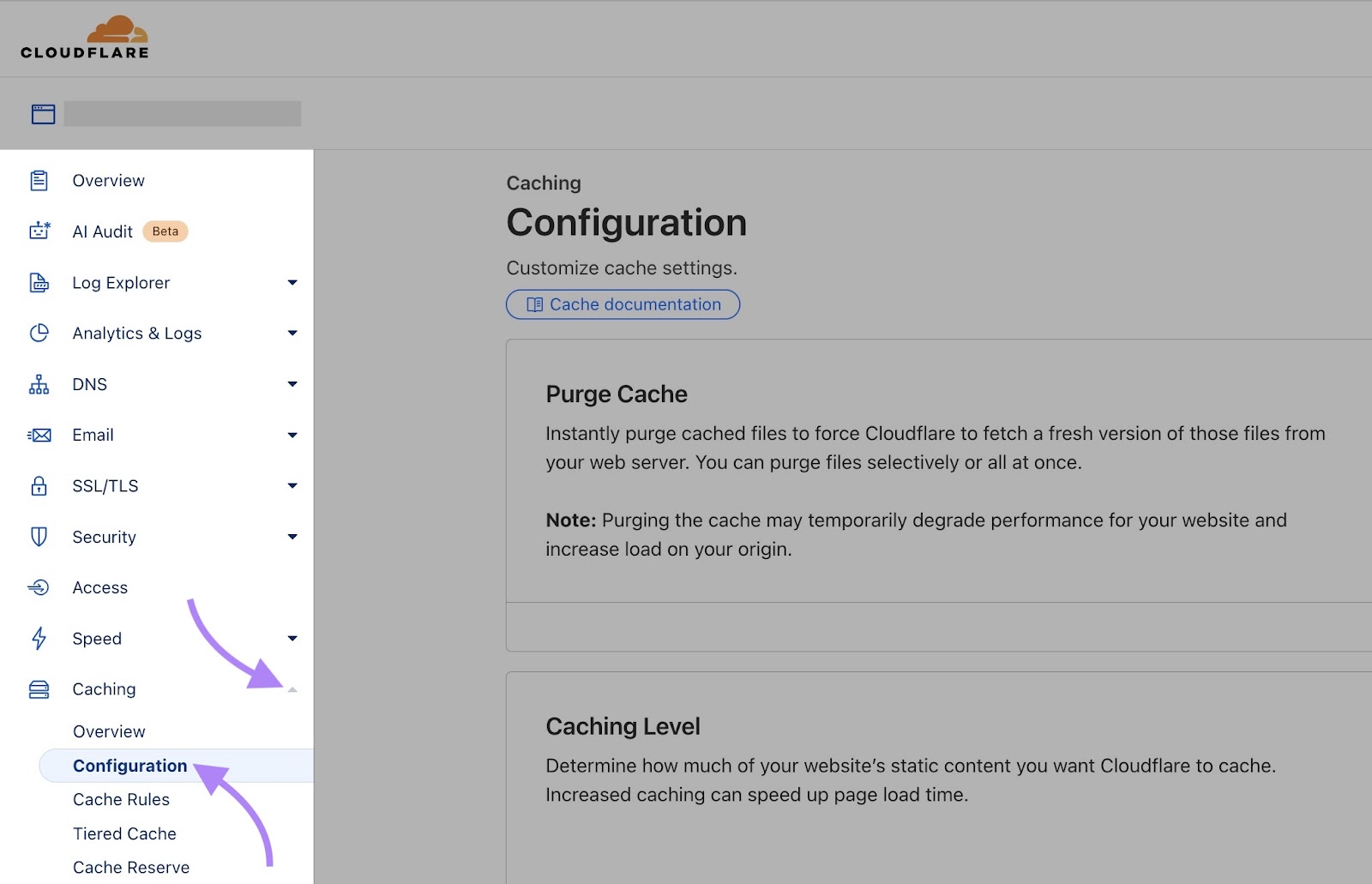Go to Tiered Cache settings

pyautogui.click(x=124, y=833)
